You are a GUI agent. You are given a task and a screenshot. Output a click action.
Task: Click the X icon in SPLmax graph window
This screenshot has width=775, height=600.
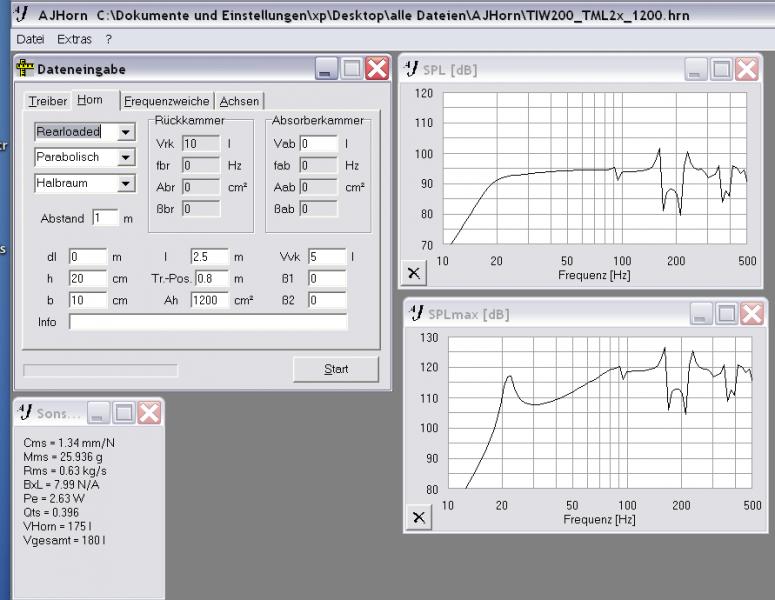[418, 517]
